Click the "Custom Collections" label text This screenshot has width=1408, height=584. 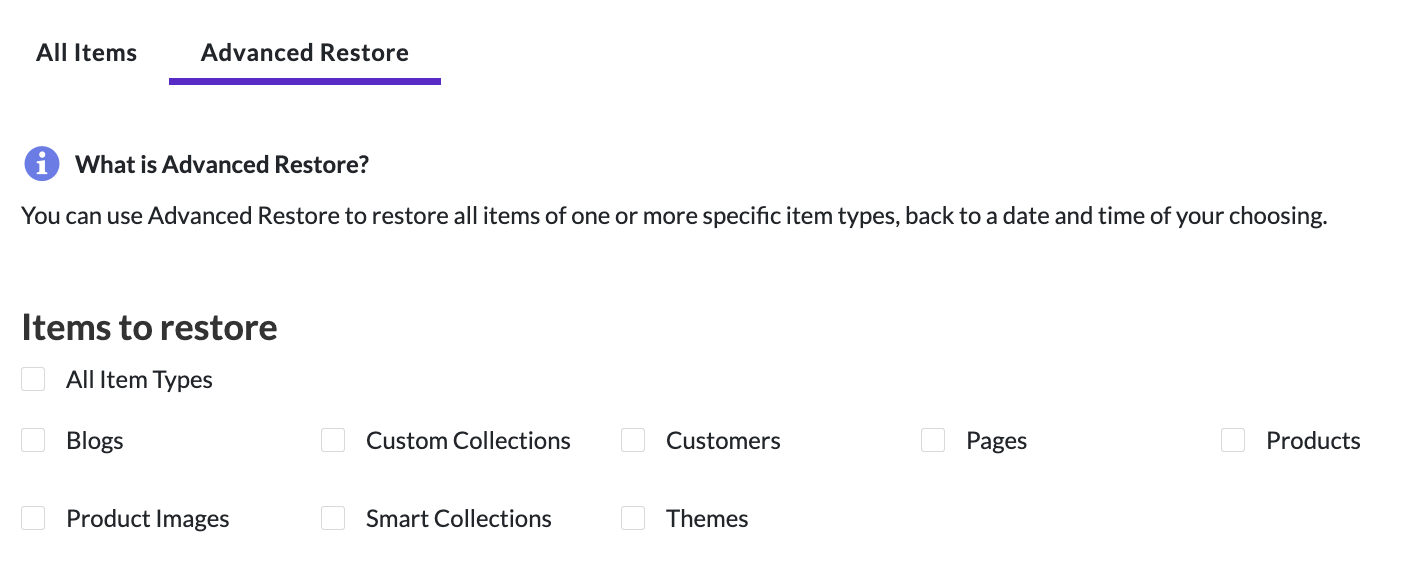click(x=468, y=441)
